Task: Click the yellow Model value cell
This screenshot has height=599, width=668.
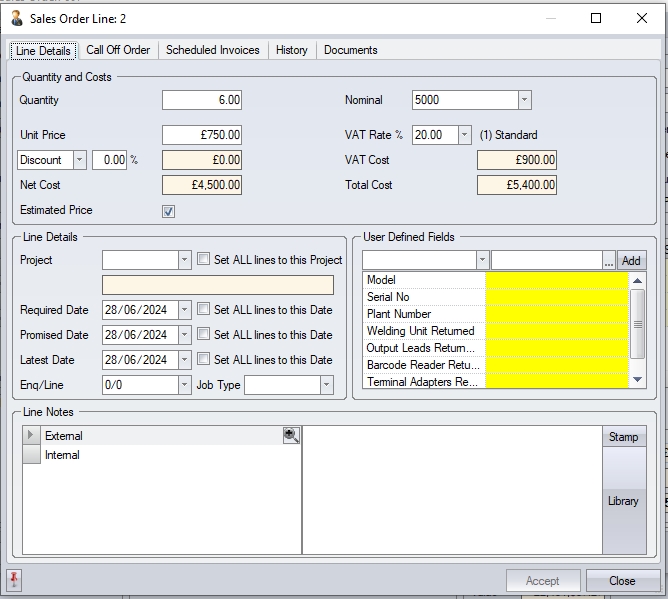Action: tap(557, 280)
